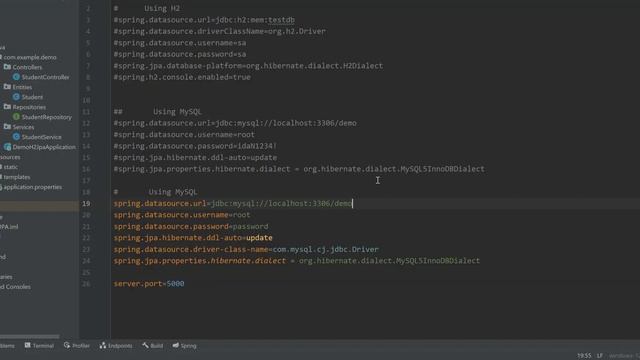Open the Build tool window
This screenshot has width=640, height=360.
(152, 346)
